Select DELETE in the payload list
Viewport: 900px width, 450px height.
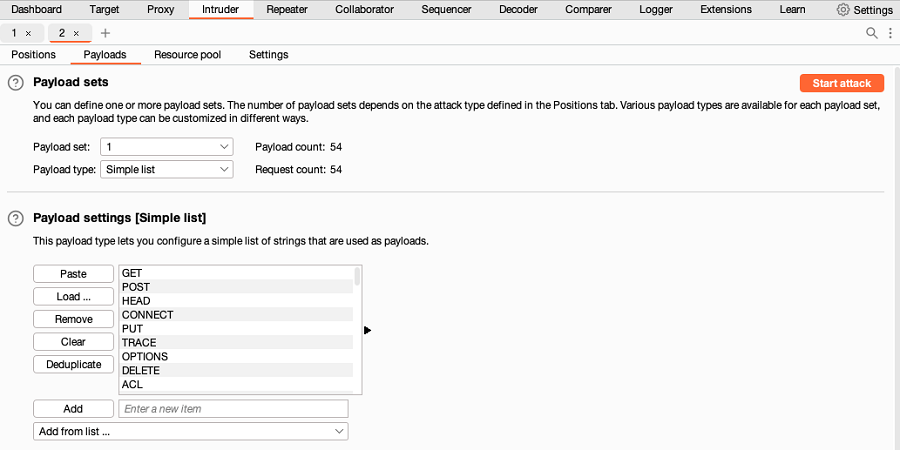pos(236,370)
